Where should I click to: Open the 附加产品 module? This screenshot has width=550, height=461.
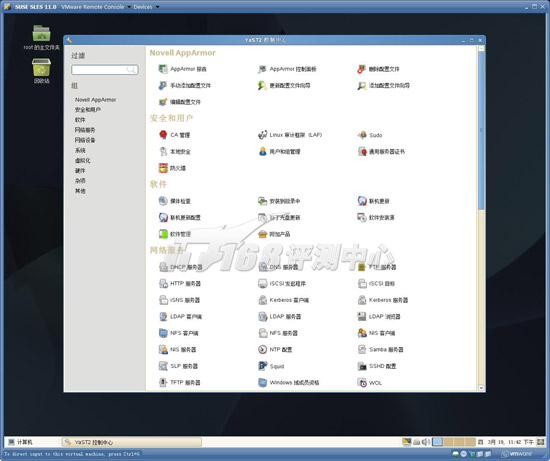[274, 234]
